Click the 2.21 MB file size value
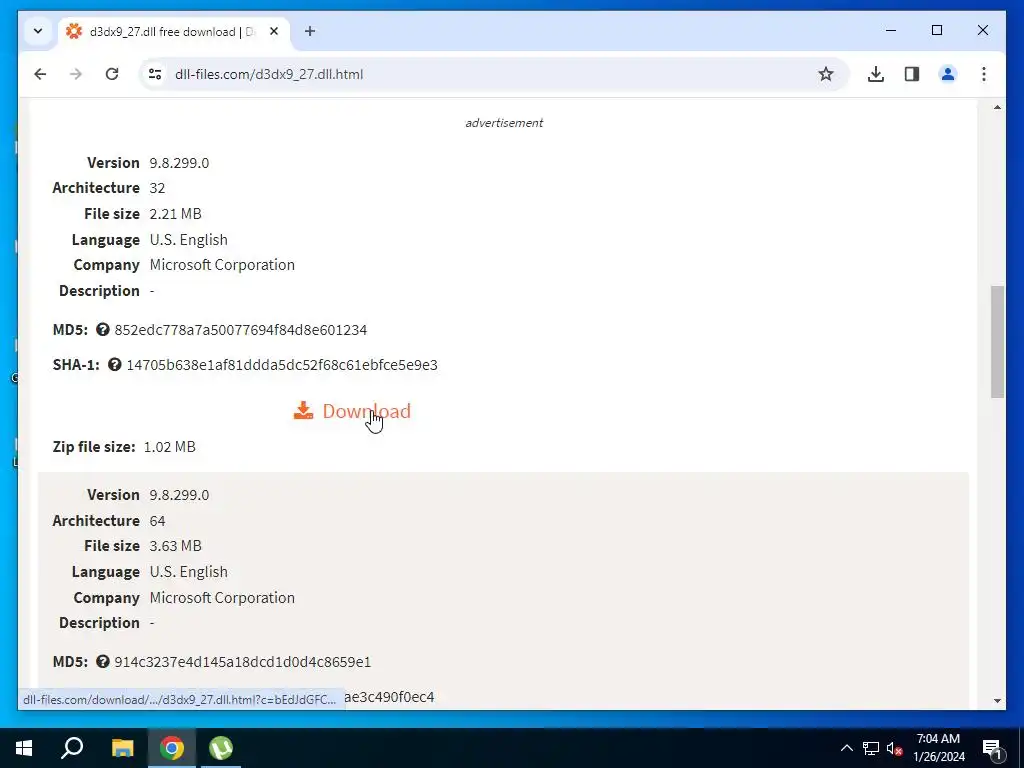This screenshot has width=1024, height=768. [x=175, y=214]
